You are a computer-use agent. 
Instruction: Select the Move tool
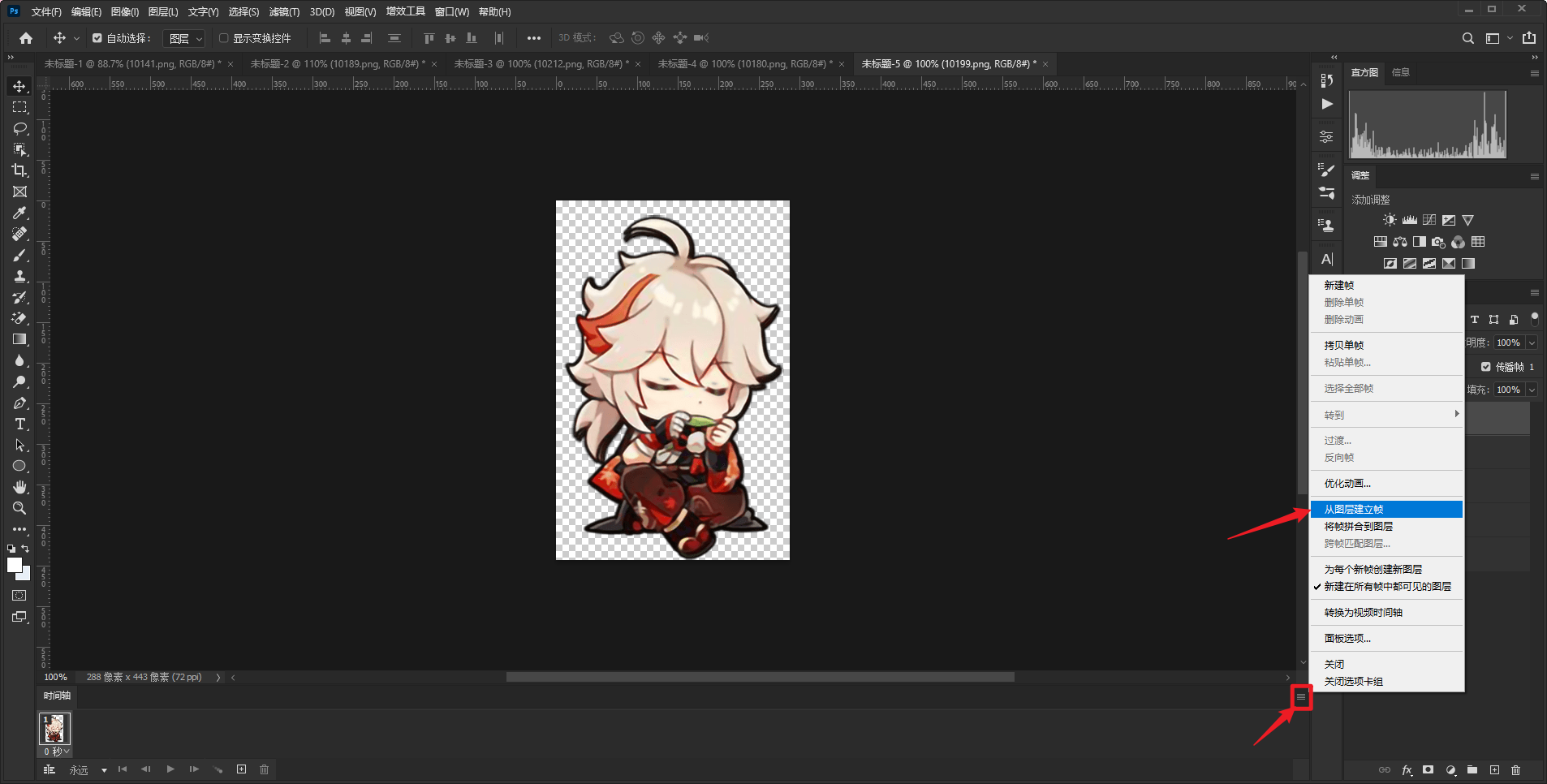click(19, 86)
